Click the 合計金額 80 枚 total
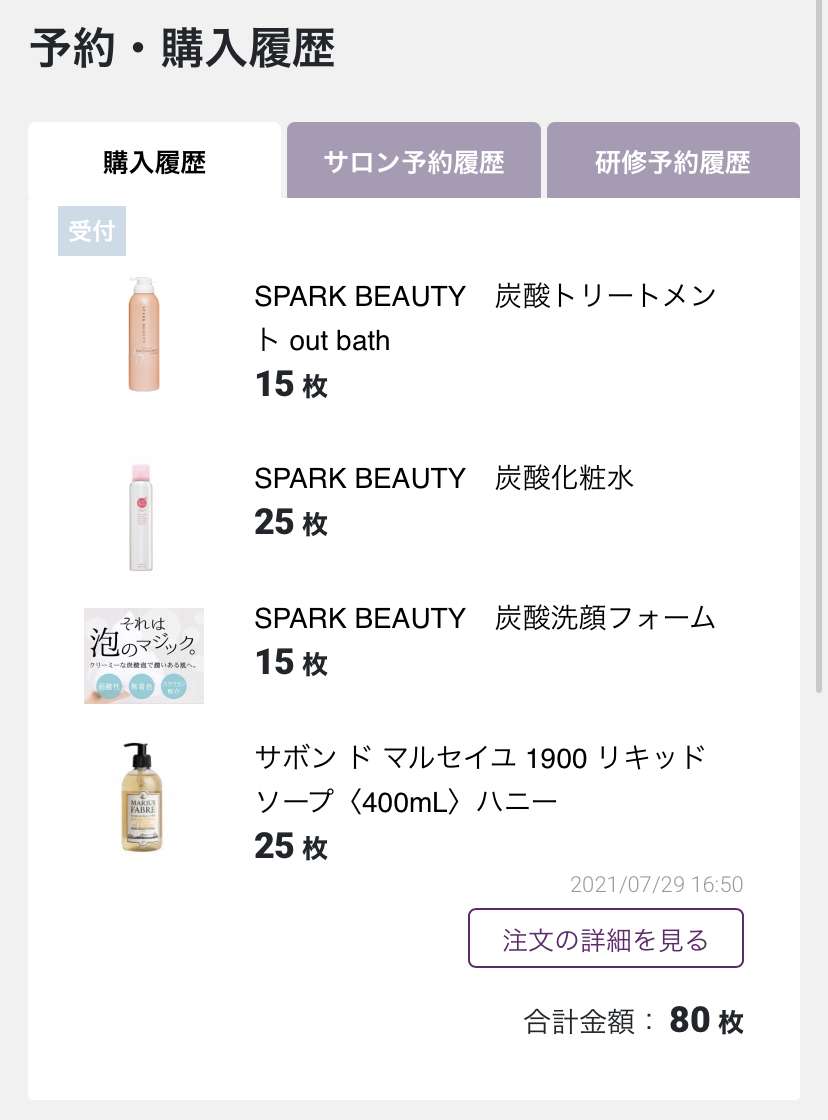Screen dimensions: 828x1120 633,1021
